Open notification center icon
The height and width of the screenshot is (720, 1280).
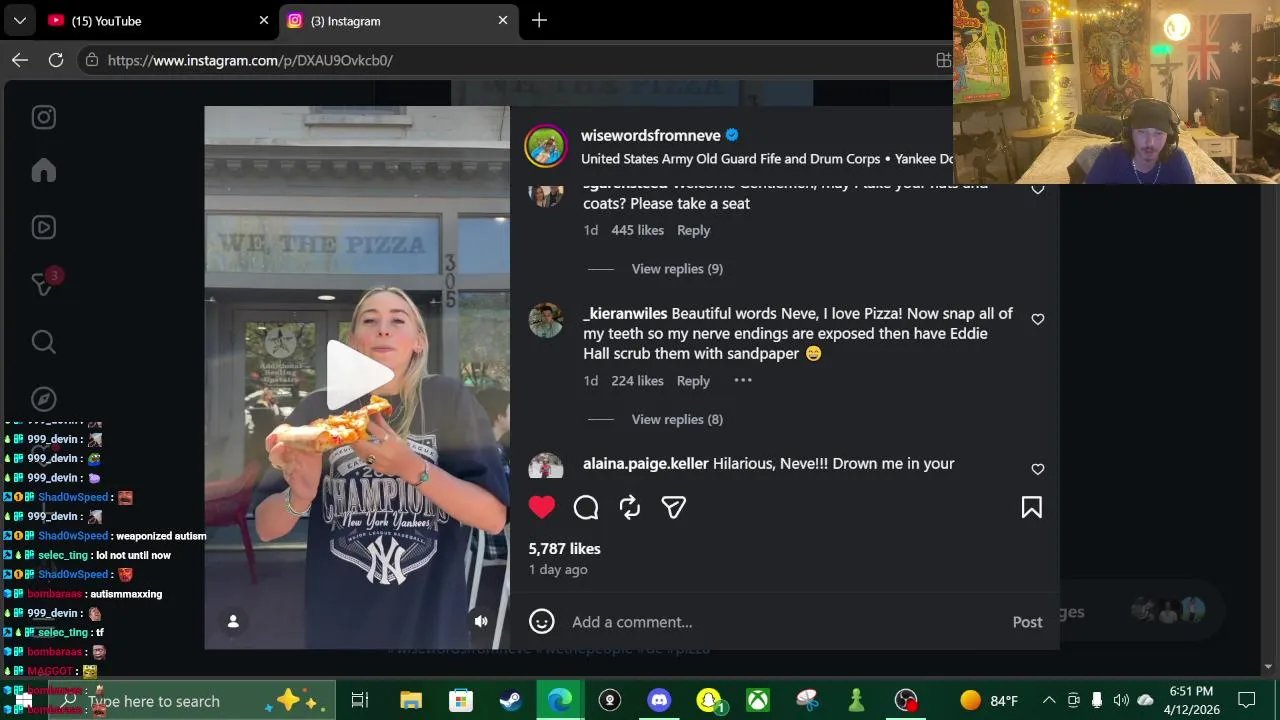coord(1247,700)
